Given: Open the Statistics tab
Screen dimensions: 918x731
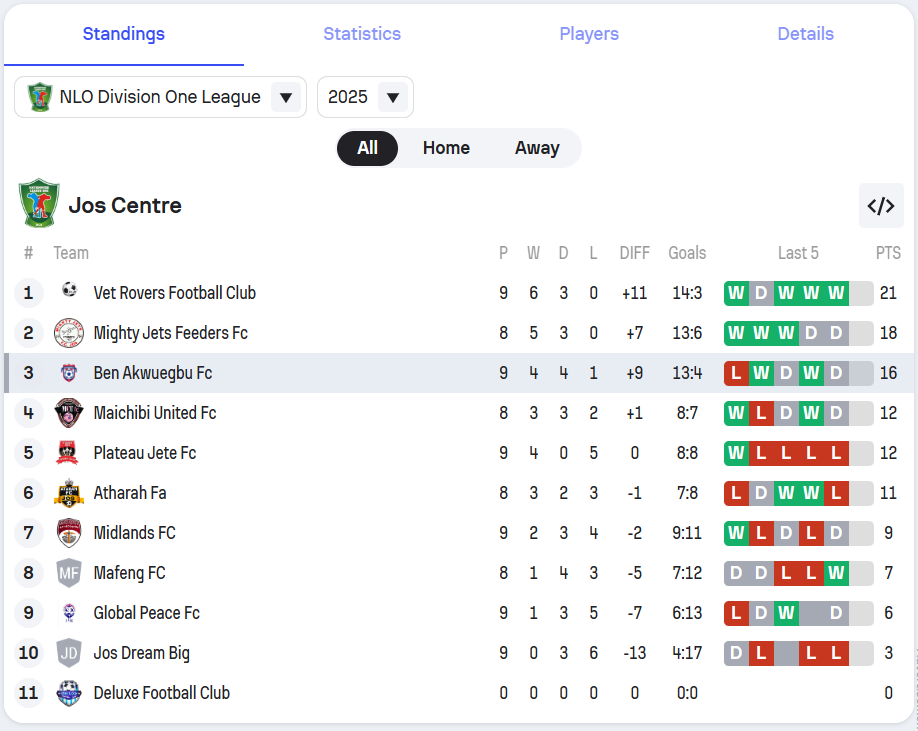Looking at the screenshot, I should point(362,34).
